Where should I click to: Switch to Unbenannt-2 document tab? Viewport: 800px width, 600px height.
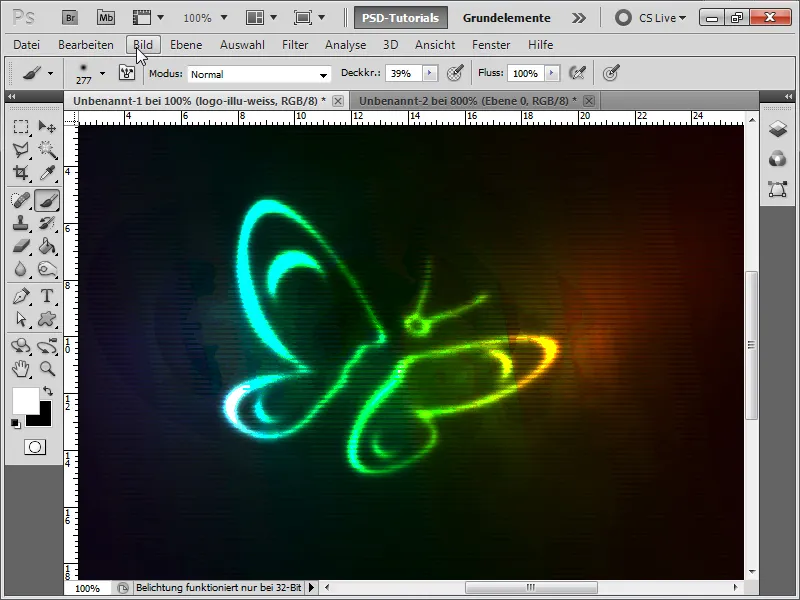[468, 101]
